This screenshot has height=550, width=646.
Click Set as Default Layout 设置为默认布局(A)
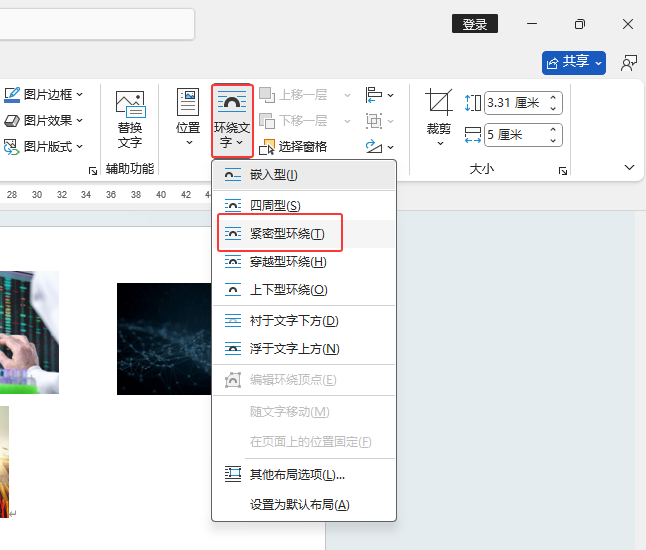click(304, 504)
